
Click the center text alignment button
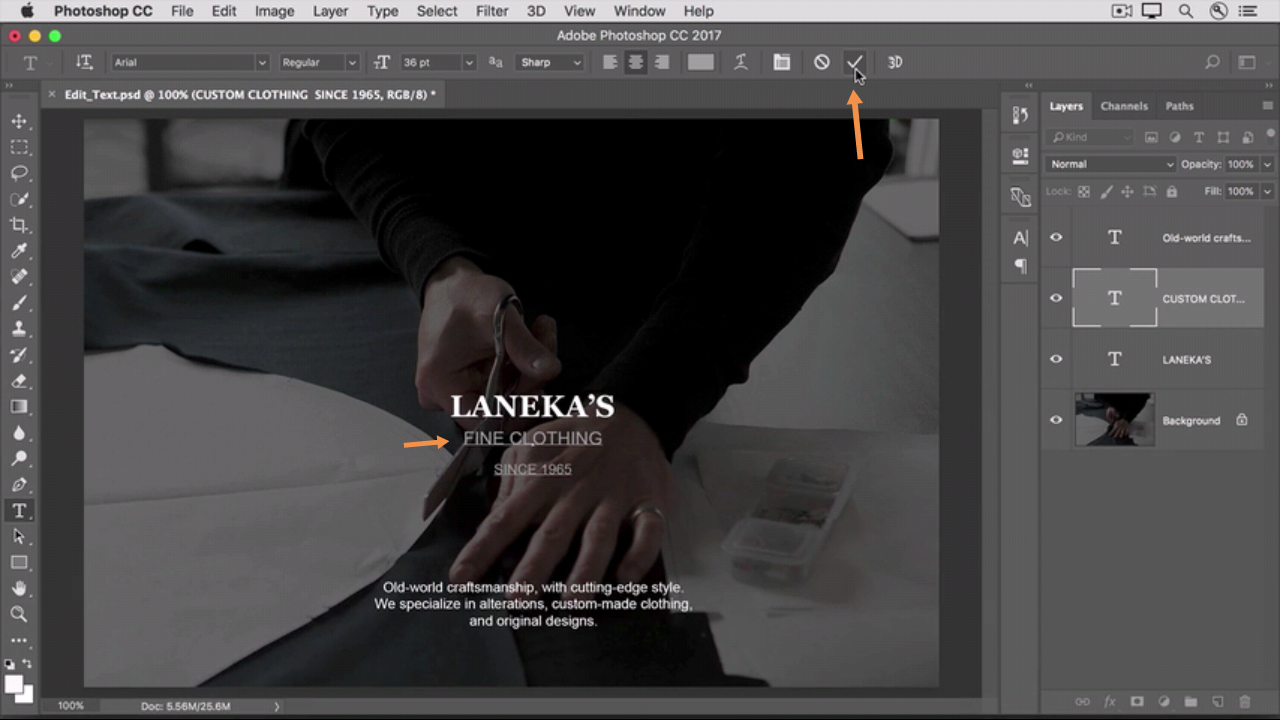[635, 62]
